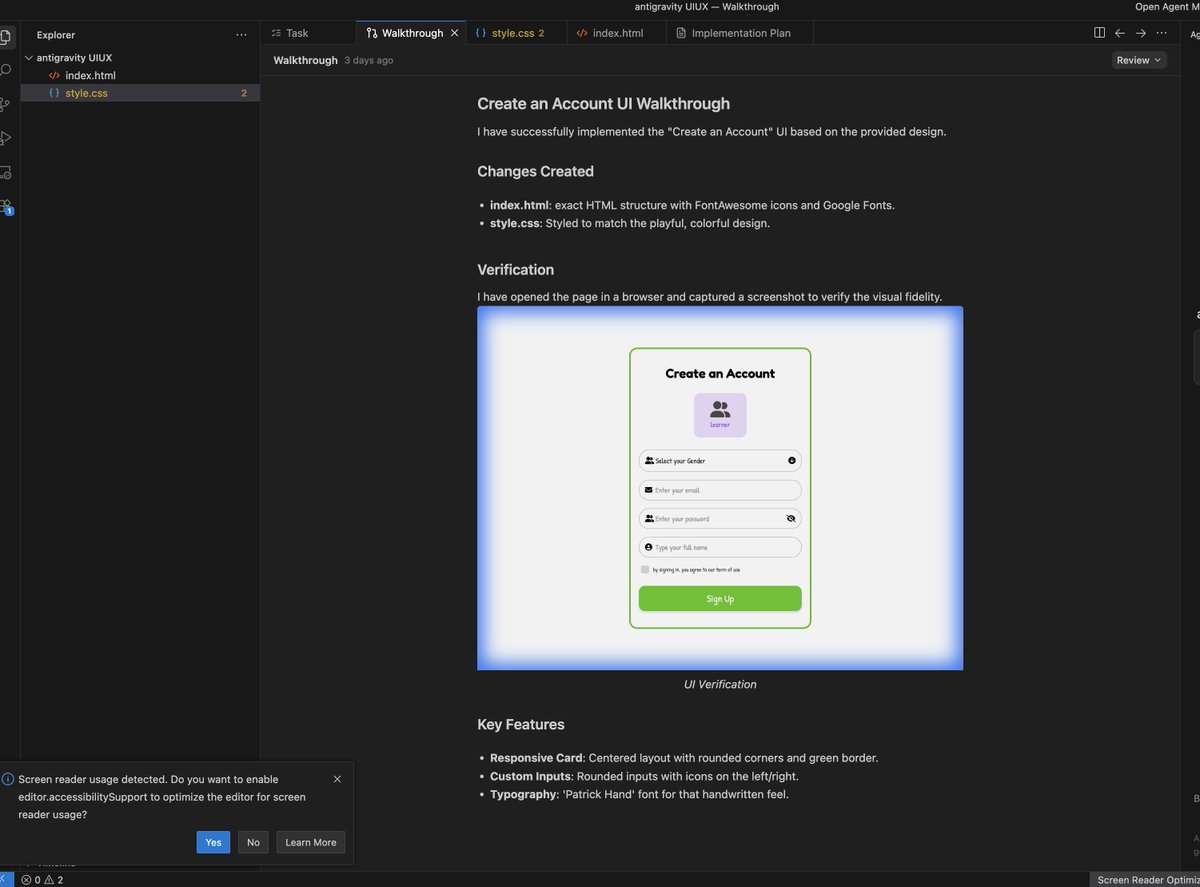Click the info icon in the notification
Viewport: 1200px width, 887px height.
pyautogui.click(x=7, y=779)
